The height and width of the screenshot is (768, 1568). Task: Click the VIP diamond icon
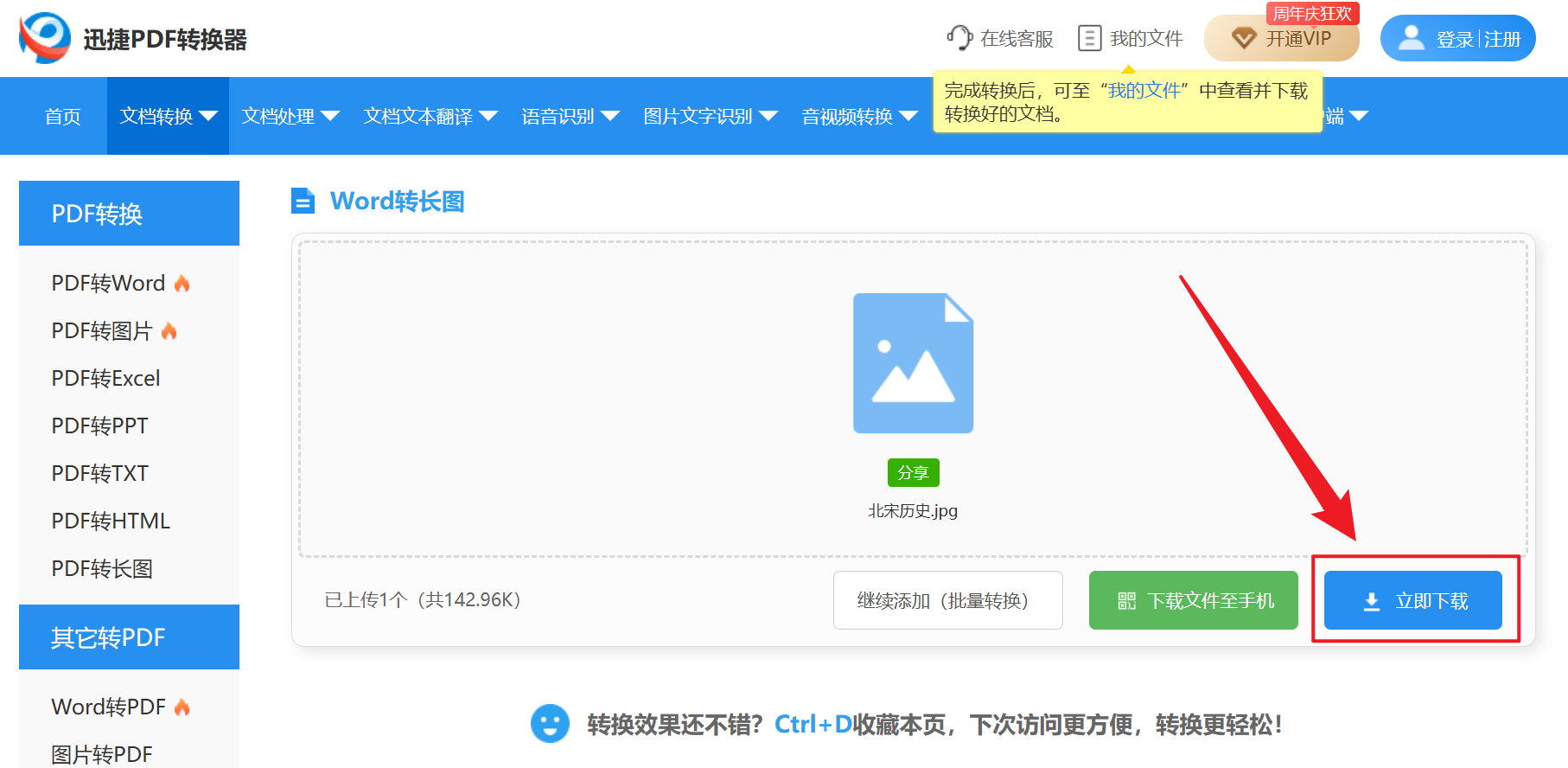[x=1243, y=38]
